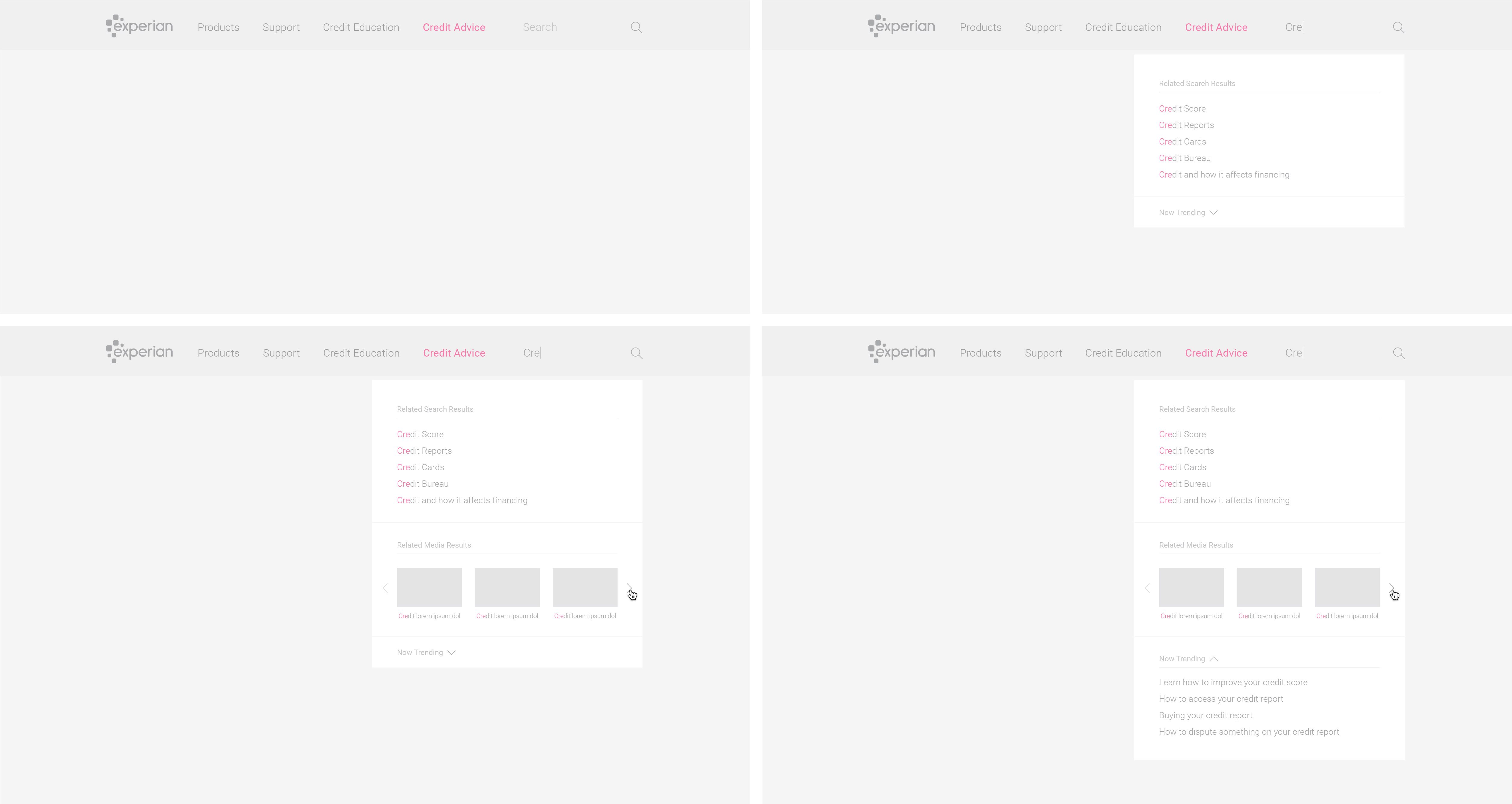Open Credit Bureau result in bottom-right panel
The width and height of the screenshot is (1512, 804).
(x=1185, y=484)
